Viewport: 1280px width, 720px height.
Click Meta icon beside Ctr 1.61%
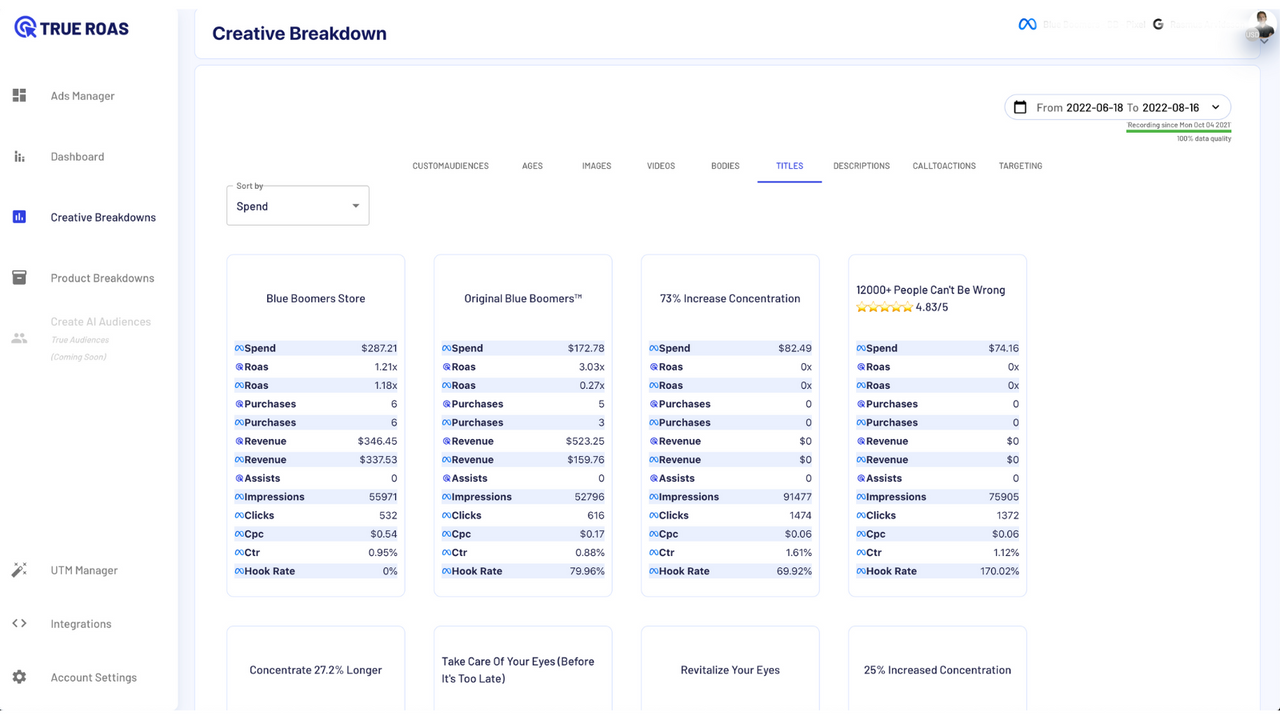[654, 552]
